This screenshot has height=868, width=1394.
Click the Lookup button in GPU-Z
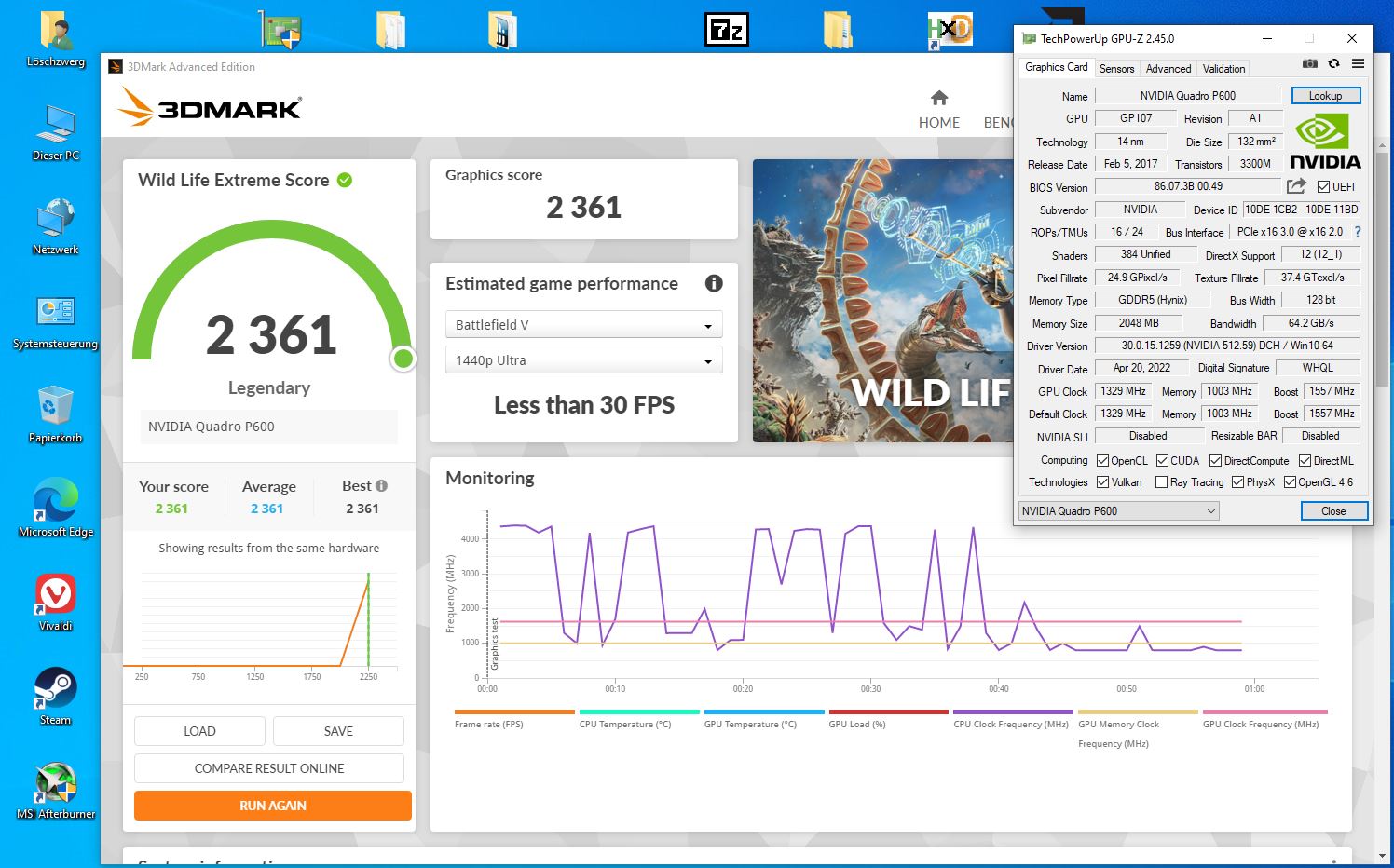[x=1325, y=96]
